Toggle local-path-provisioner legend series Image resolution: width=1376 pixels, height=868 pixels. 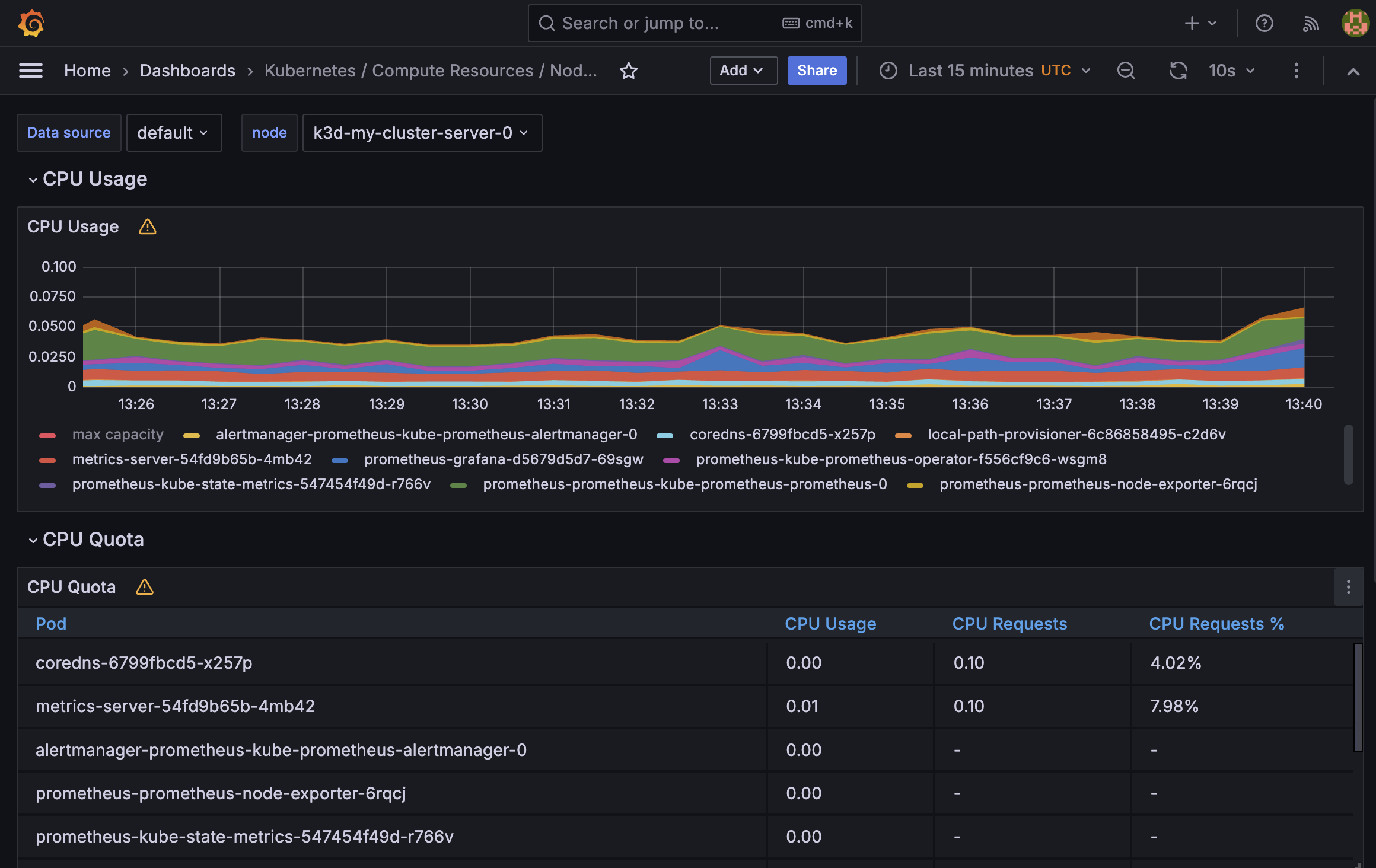point(1076,435)
